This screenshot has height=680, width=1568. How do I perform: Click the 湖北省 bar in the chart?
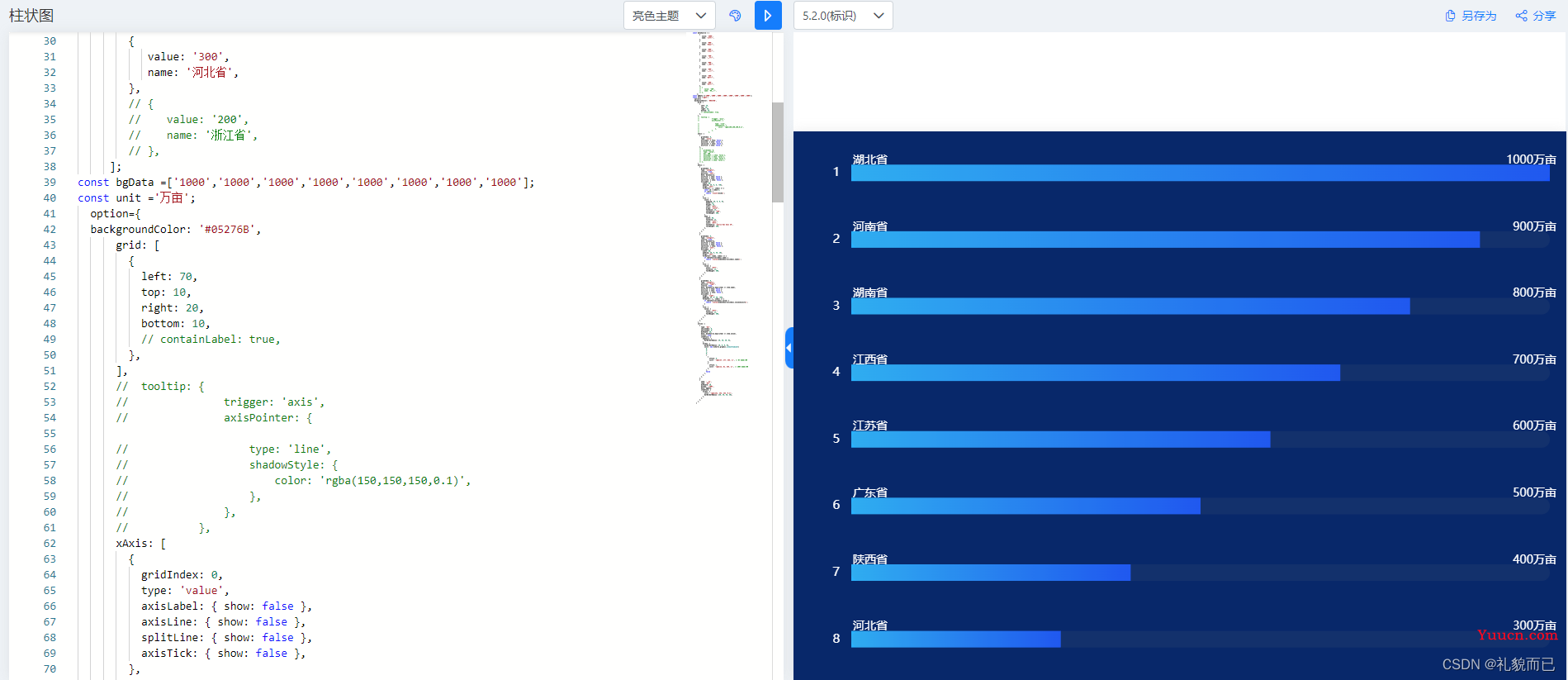tap(1201, 174)
